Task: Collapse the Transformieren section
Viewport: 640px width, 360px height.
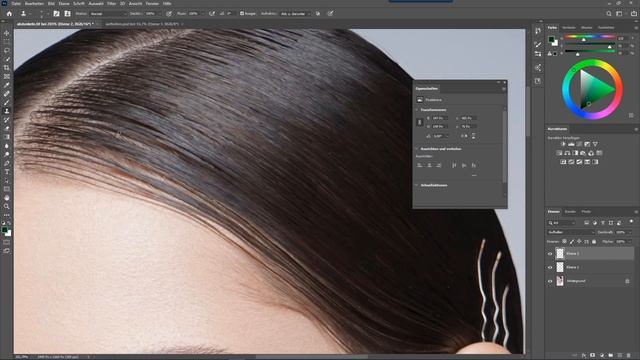Action: pyautogui.click(x=417, y=110)
